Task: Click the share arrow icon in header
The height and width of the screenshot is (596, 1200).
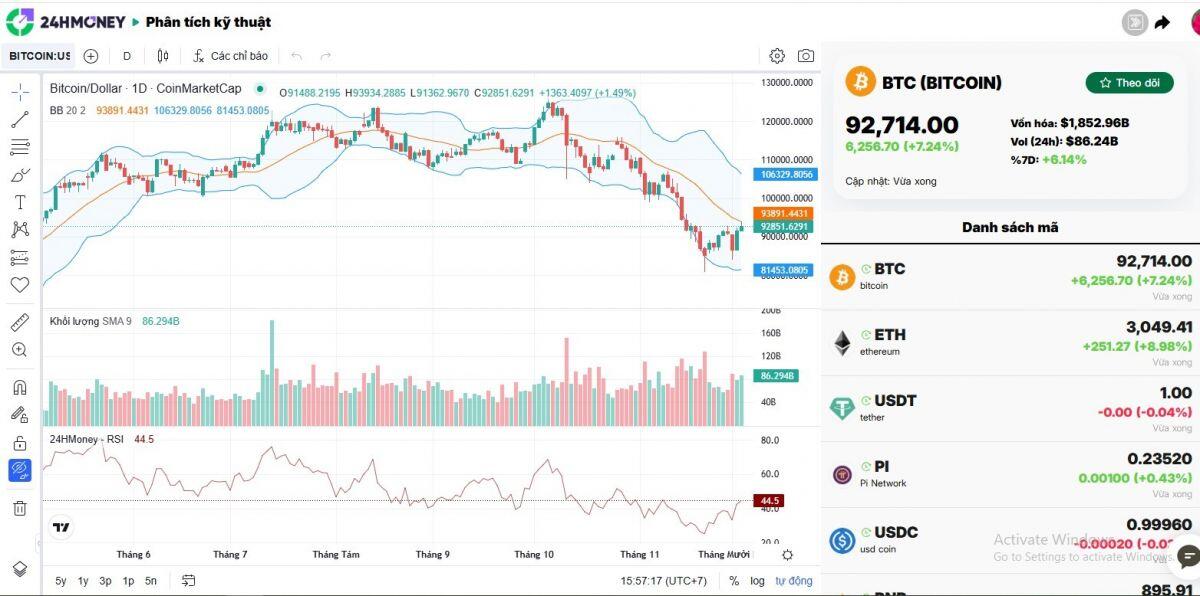Action: pyautogui.click(x=1162, y=22)
